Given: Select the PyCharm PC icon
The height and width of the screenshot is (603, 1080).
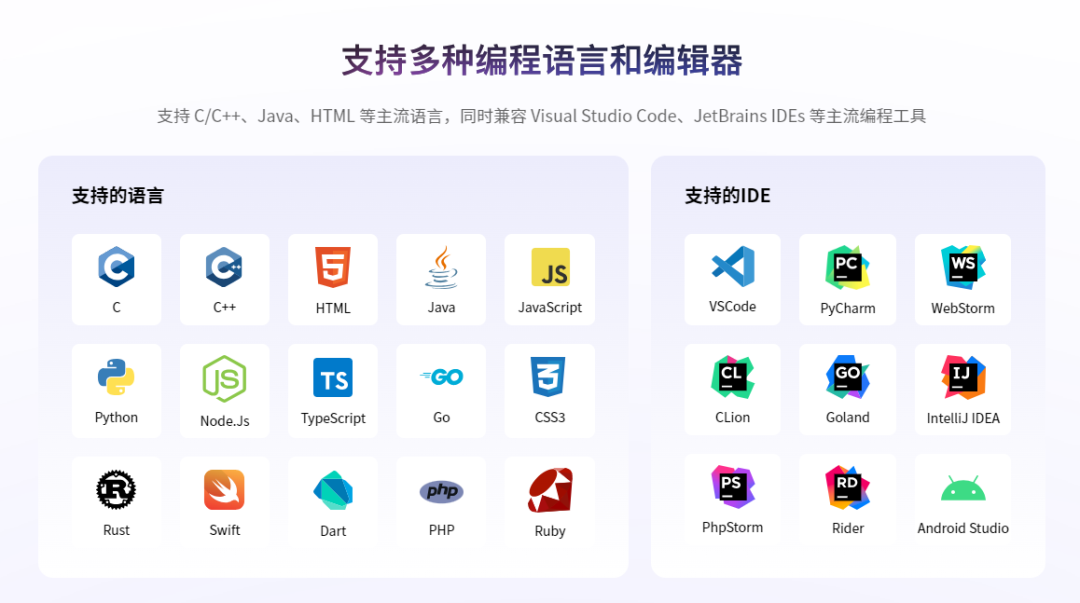Looking at the screenshot, I should point(847,267).
